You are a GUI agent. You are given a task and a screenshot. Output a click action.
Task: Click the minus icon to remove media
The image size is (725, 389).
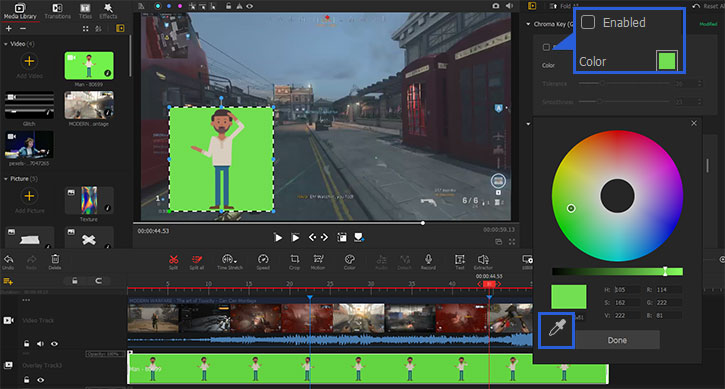(x=23, y=29)
